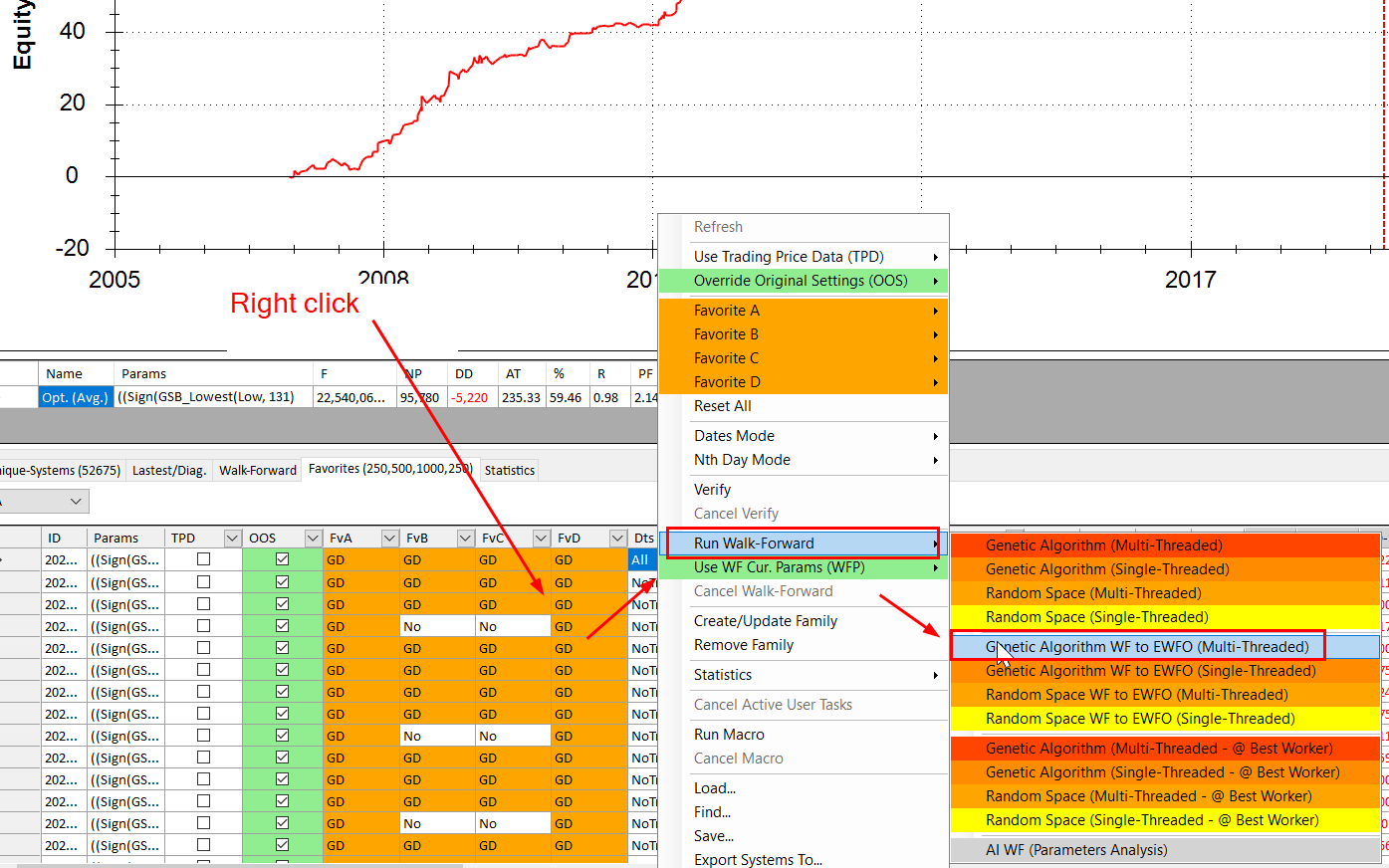Select Genetic Algorithm WF to EWFO (Multi-Threaded)
The width and height of the screenshot is (1389, 868).
pos(1146,647)
